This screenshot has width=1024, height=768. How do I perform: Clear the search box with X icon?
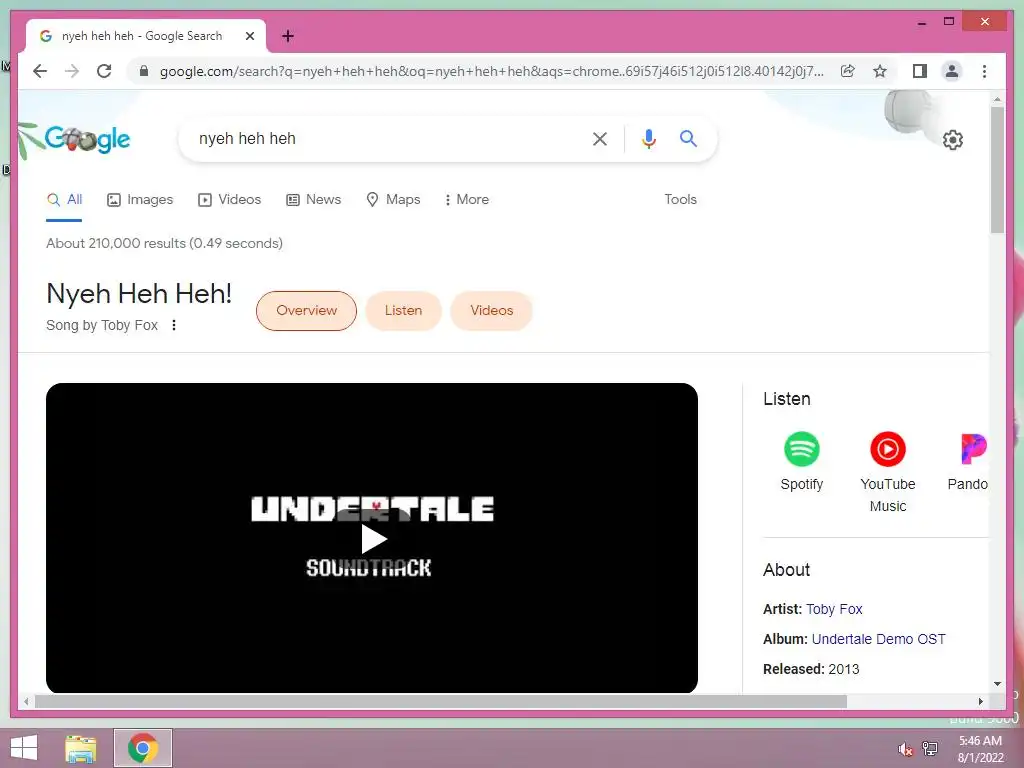(600, 138)
